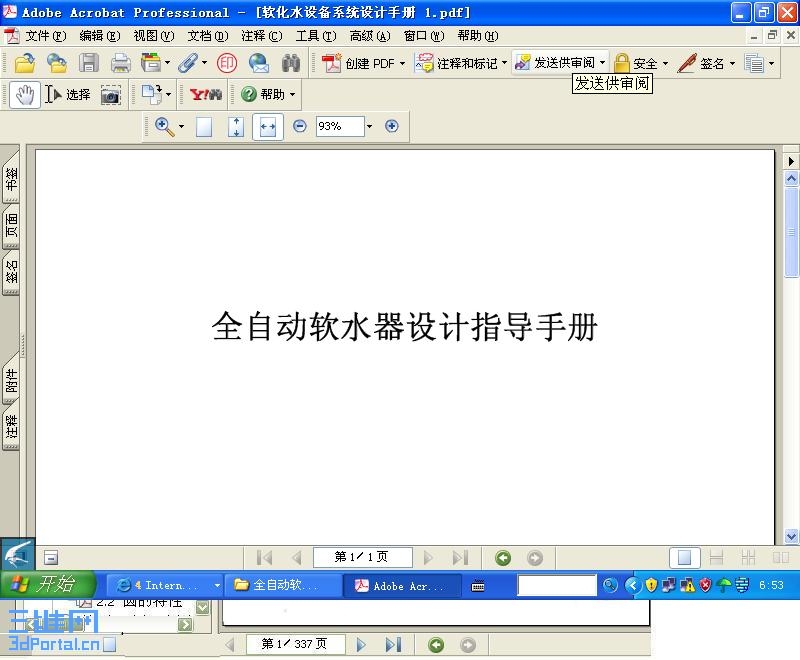
Task: Open 帮助 from the toolbar
Action: tap(266, 94)
